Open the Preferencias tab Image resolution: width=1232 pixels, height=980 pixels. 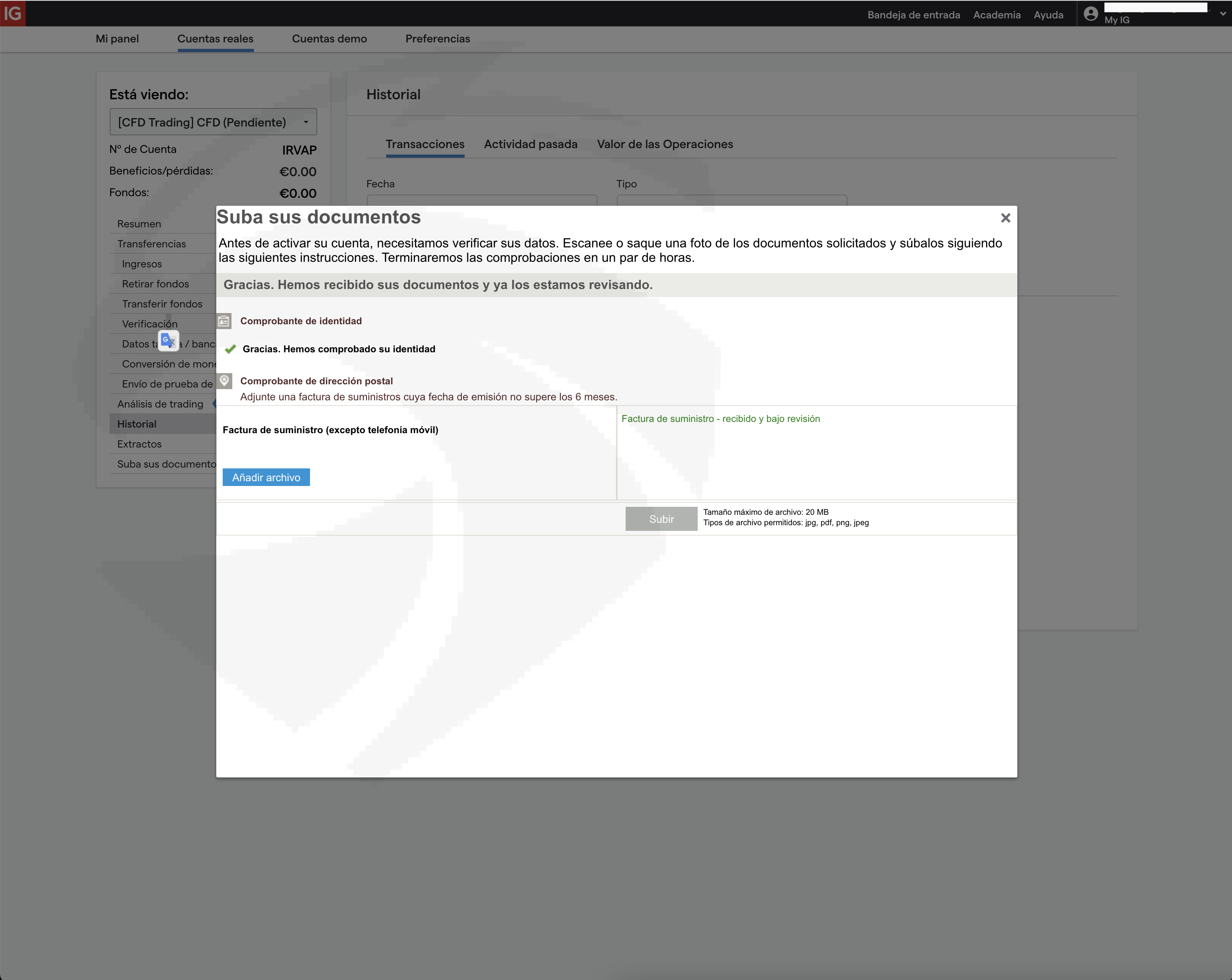(x=437, y=39)
